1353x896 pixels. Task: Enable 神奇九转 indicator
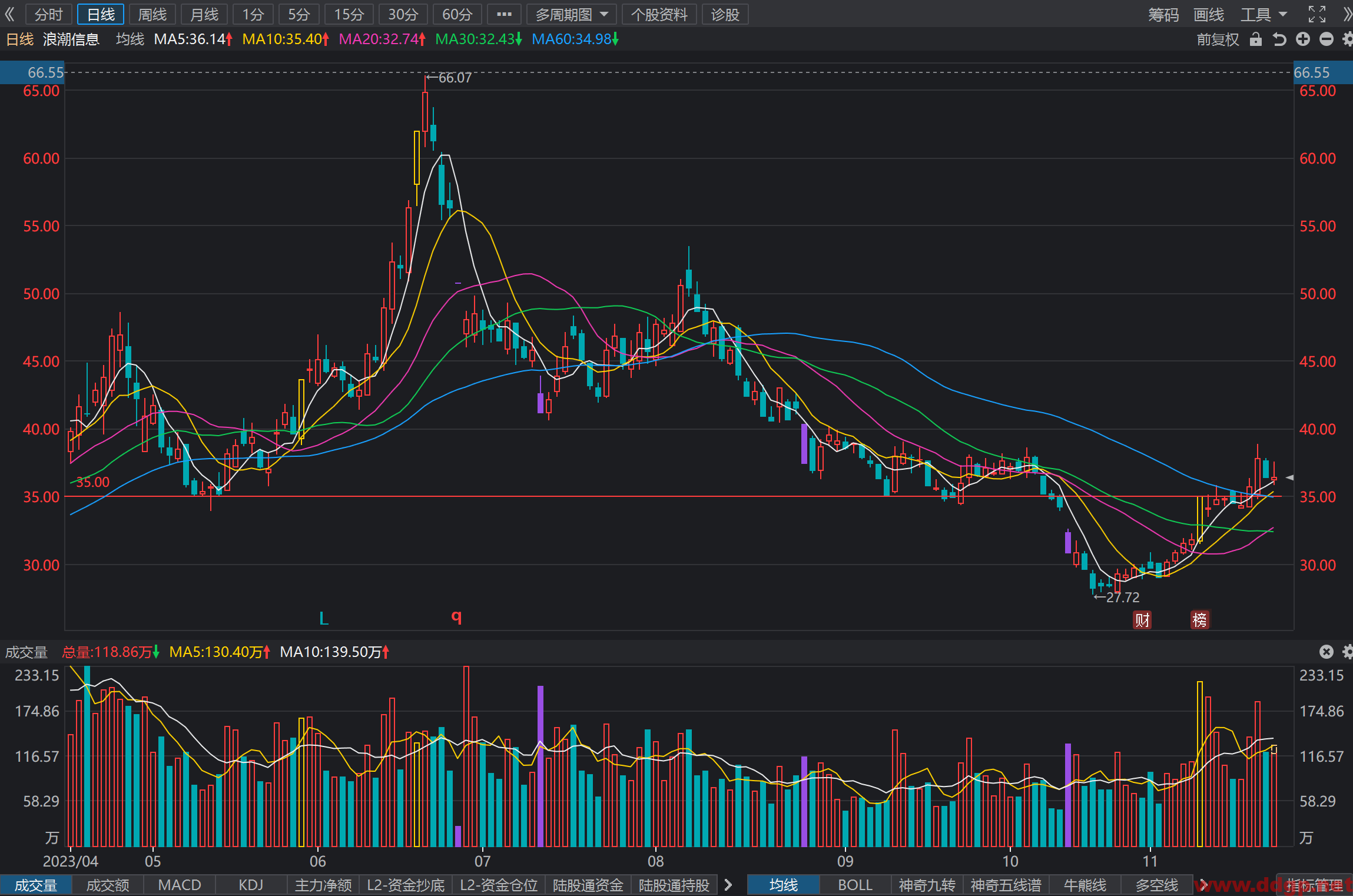pos(927,885)
